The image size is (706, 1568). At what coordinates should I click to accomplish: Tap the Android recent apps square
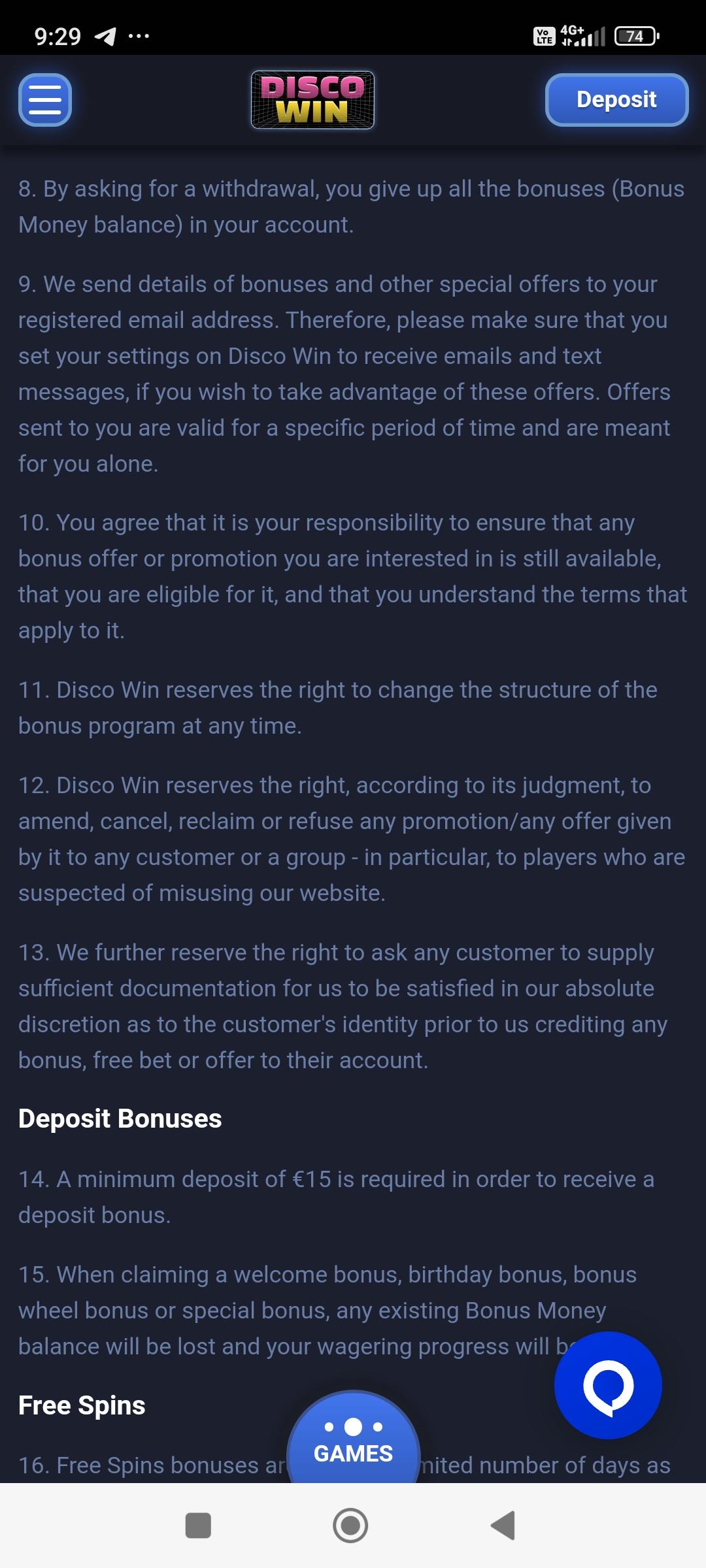pyautogui.click(x=198, y=1526)
